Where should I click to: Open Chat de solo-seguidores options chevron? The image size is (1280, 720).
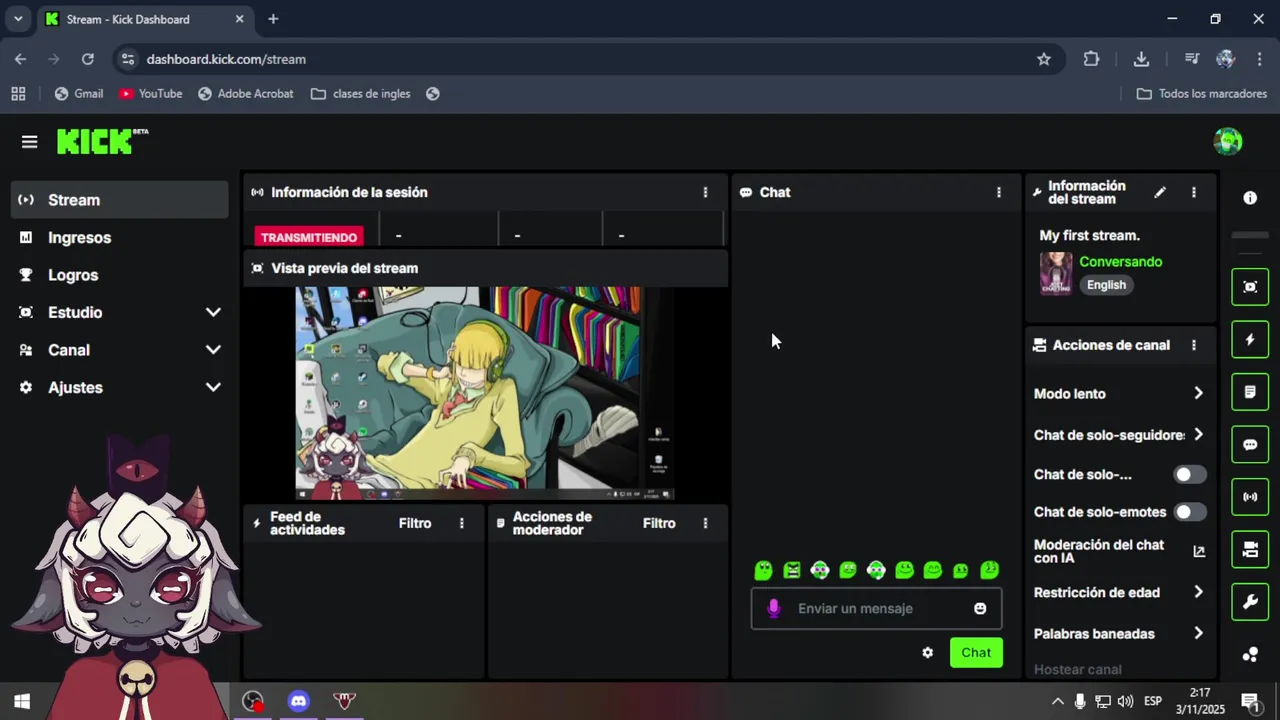[x=1198, y=435]
